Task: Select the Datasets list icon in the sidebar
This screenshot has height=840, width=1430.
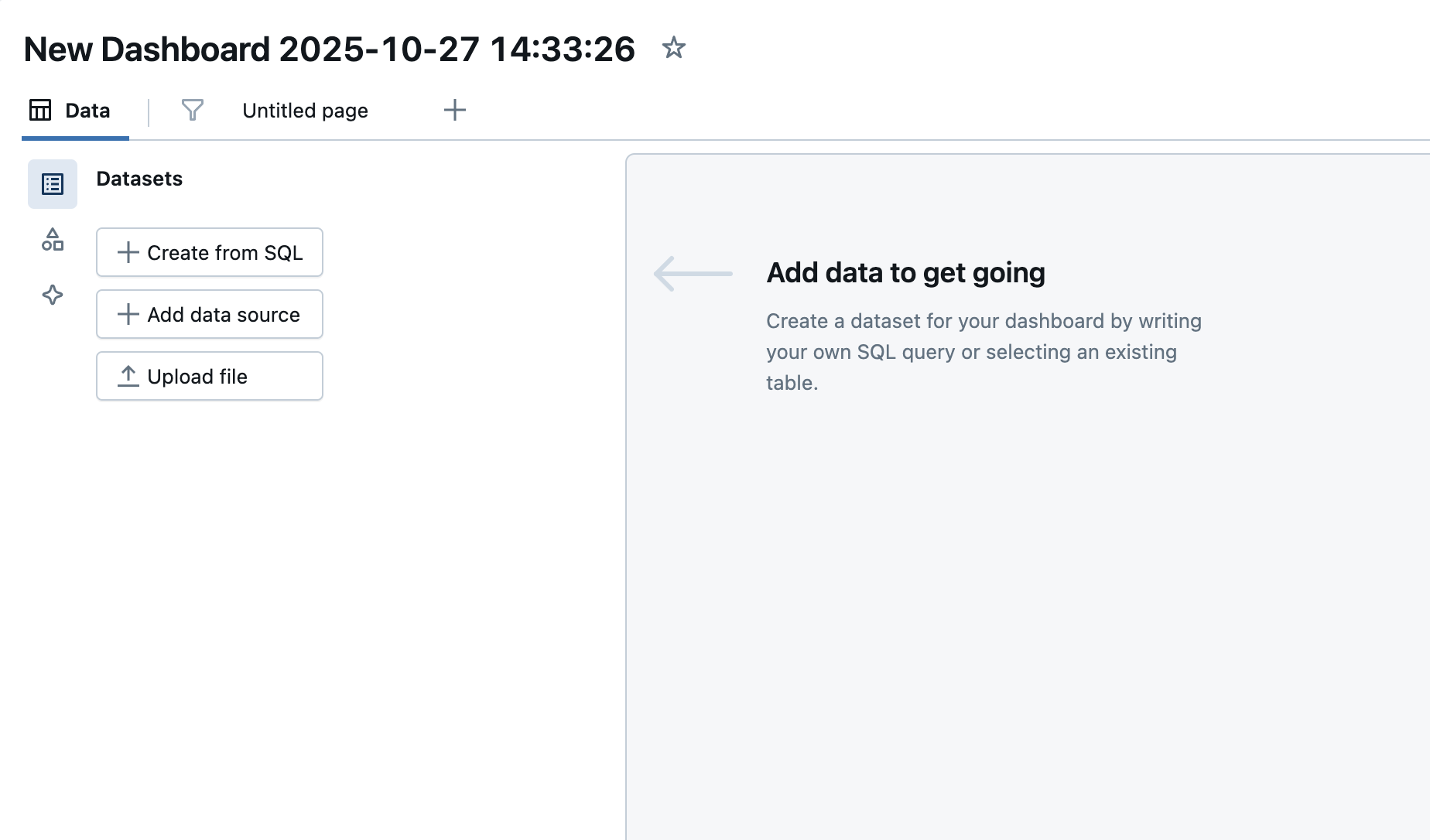Action: (53, 184)
